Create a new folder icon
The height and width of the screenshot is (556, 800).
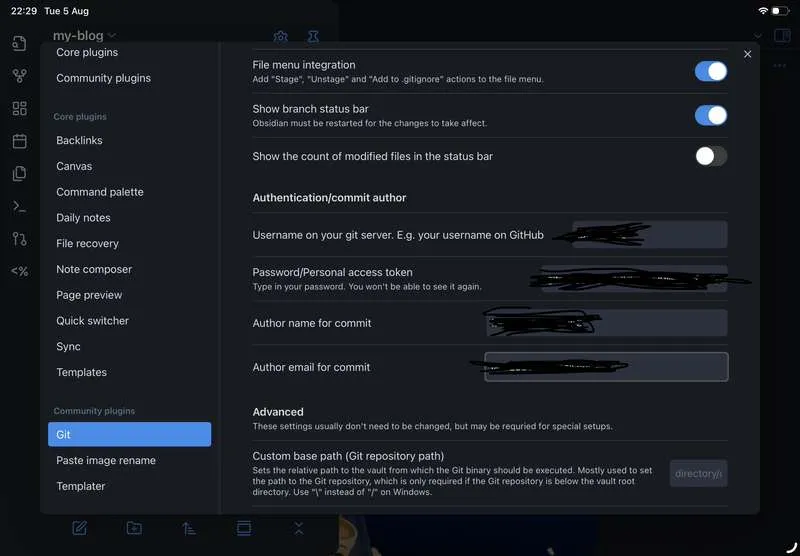coord(134,528)
